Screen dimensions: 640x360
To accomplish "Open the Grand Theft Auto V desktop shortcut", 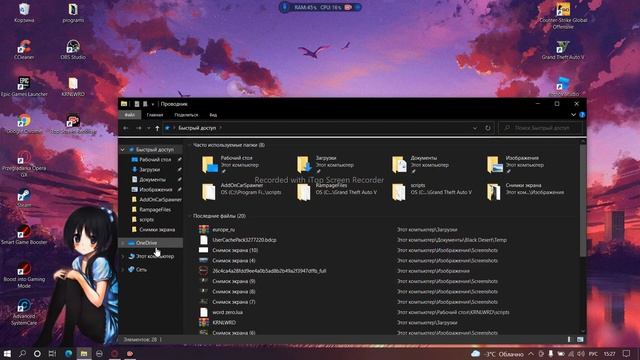I will [563, 49].
